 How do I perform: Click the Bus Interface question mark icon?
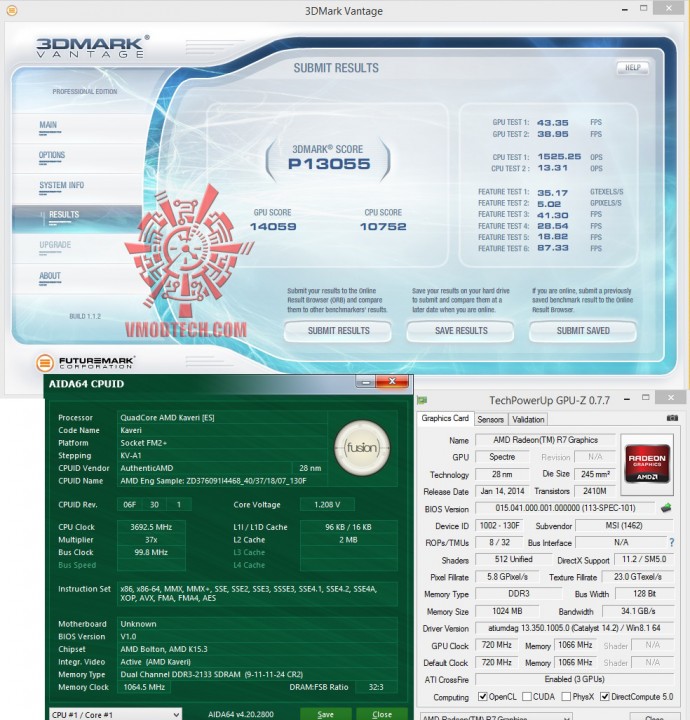tap(672, 542)
